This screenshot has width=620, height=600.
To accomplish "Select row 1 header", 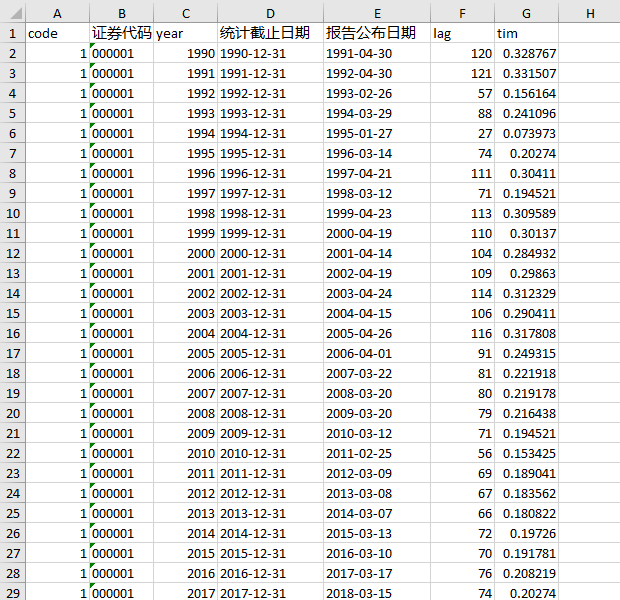I will coord(13,33).
